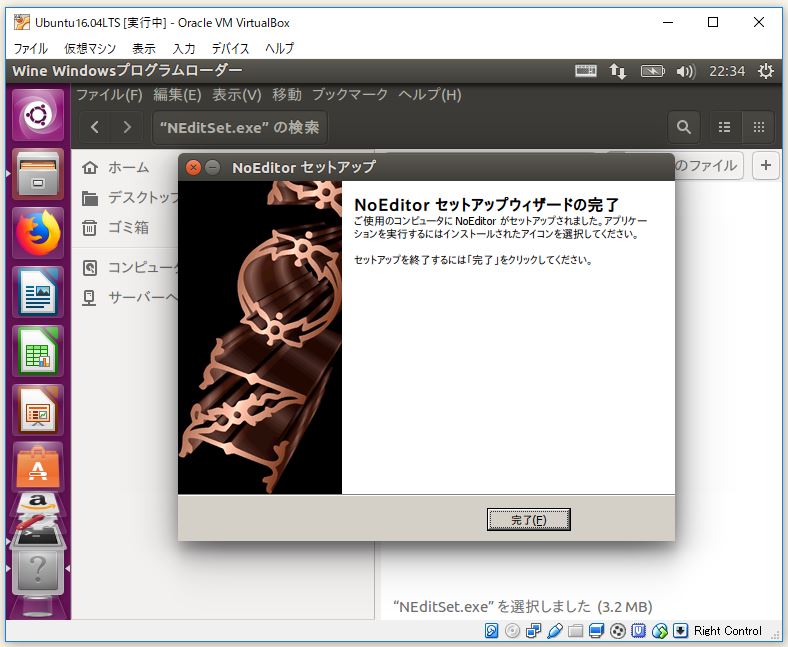Open sound volume indicator
The image size is (788, 647).
685,71
